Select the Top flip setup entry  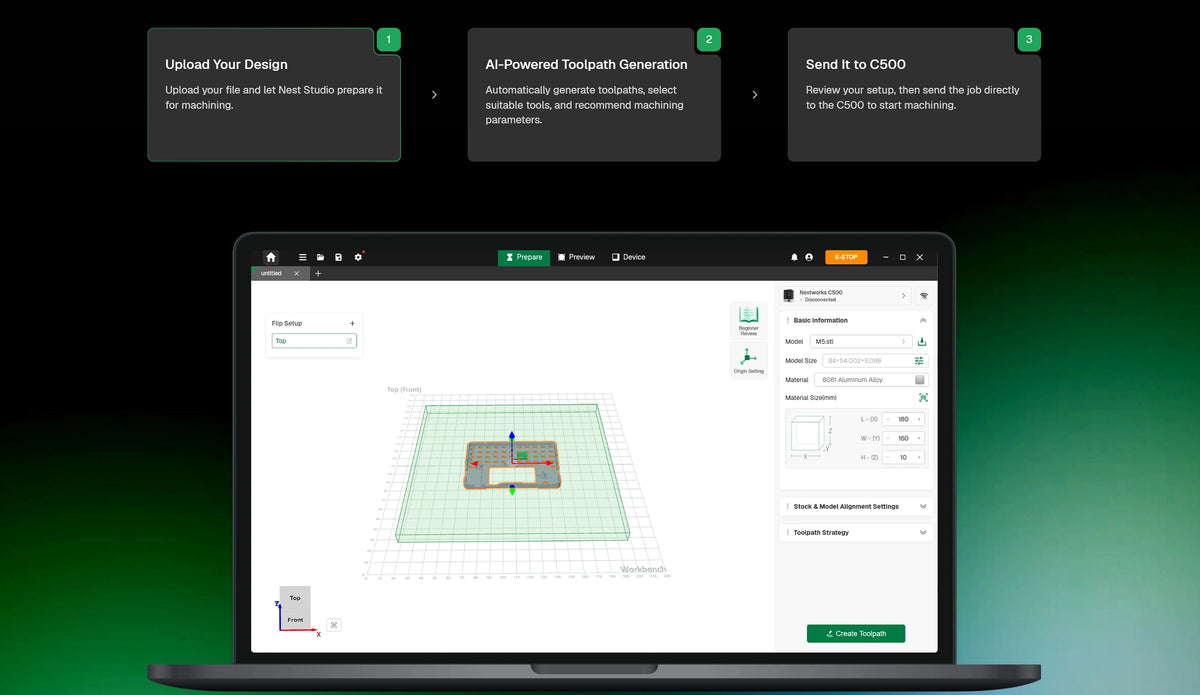click(x=313, y=341)
